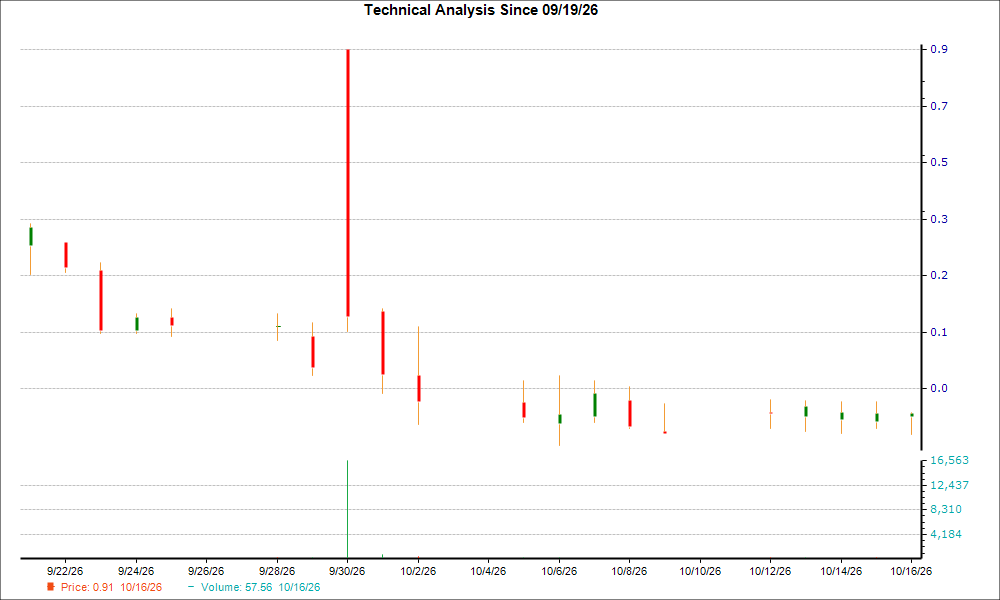This screenshot has height=600, width=1000.
Task: Click the 8,310 volume axis label
Action: click(x=946, y=509)
